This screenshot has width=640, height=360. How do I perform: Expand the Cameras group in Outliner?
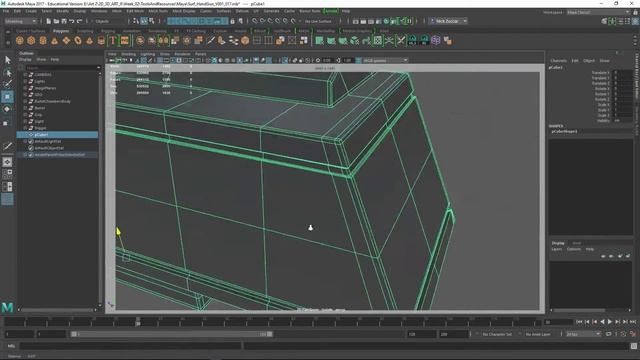click(25, 75)
